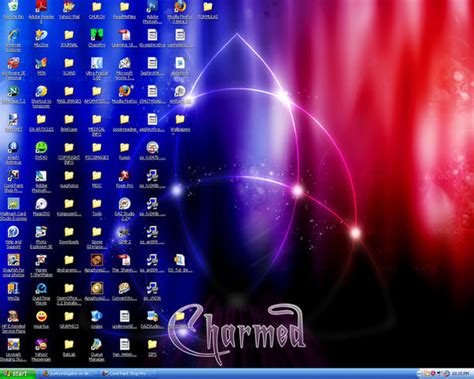The height and width of the screenshot is (379, 474).
Task: Launch the WinZip shortcut
Action: click(13, 291)
